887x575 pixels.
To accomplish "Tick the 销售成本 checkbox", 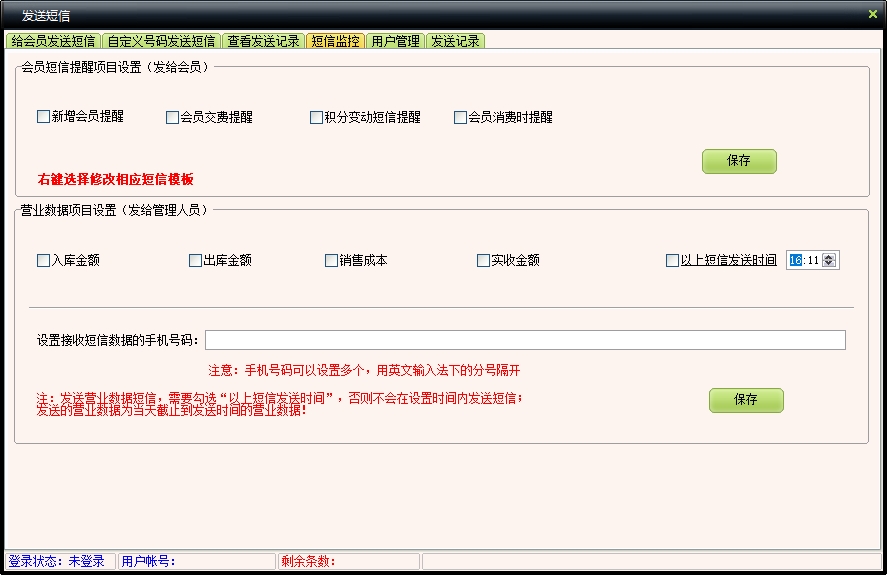I will coord(331,260).
